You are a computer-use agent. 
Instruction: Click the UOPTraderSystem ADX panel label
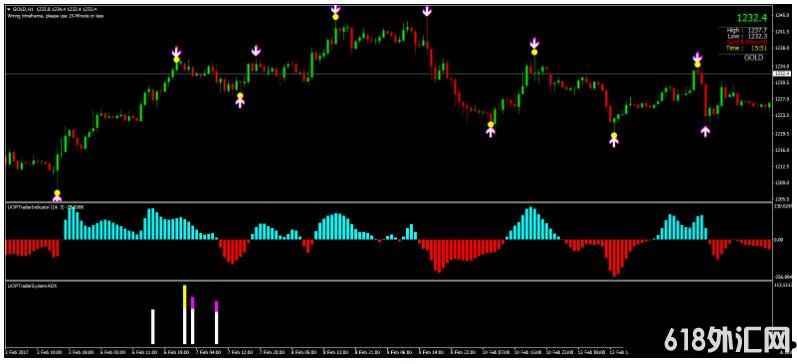coord(32,286)
